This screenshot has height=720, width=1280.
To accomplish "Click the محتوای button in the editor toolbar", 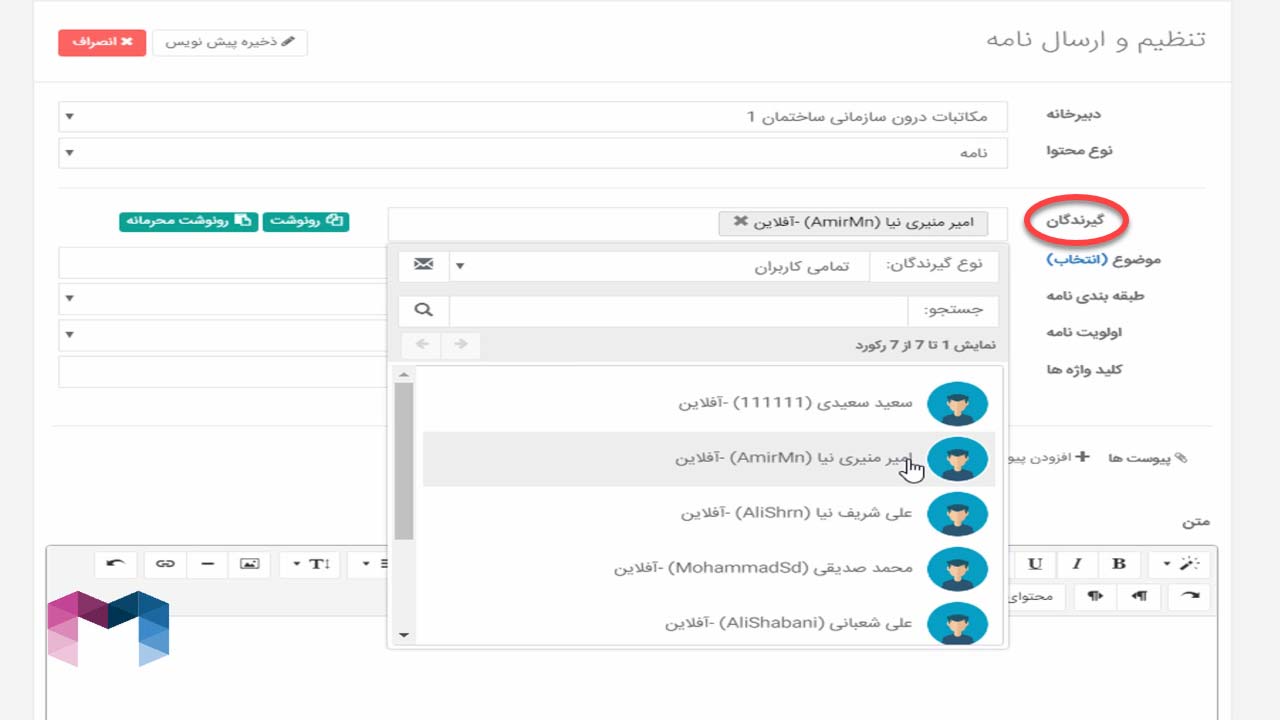I will click(x=1036, y=597).
